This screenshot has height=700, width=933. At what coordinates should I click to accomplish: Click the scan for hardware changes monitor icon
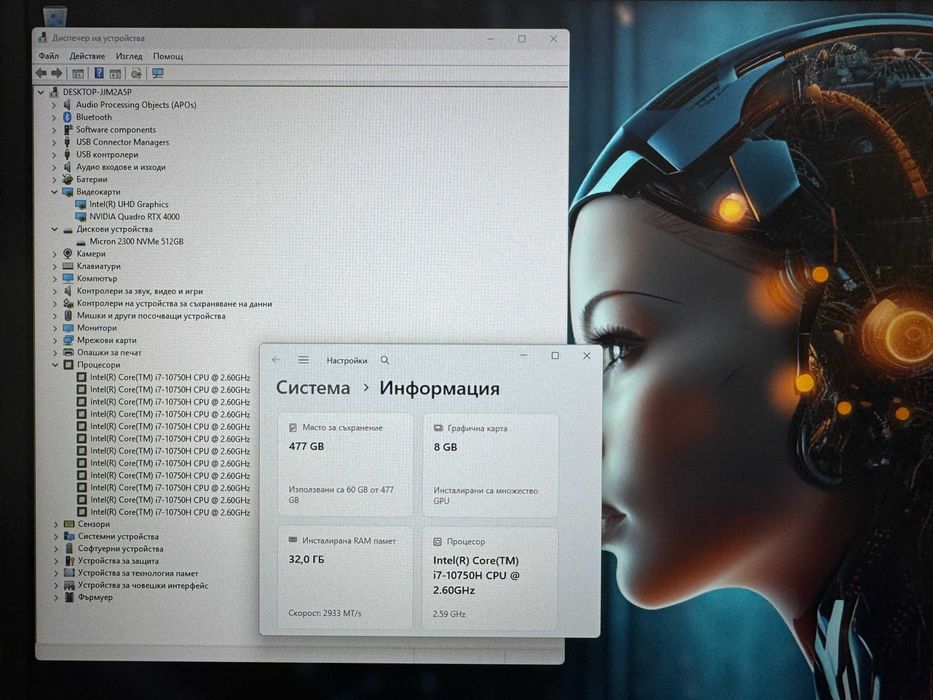pyautogui.click(x=158, y=73)
